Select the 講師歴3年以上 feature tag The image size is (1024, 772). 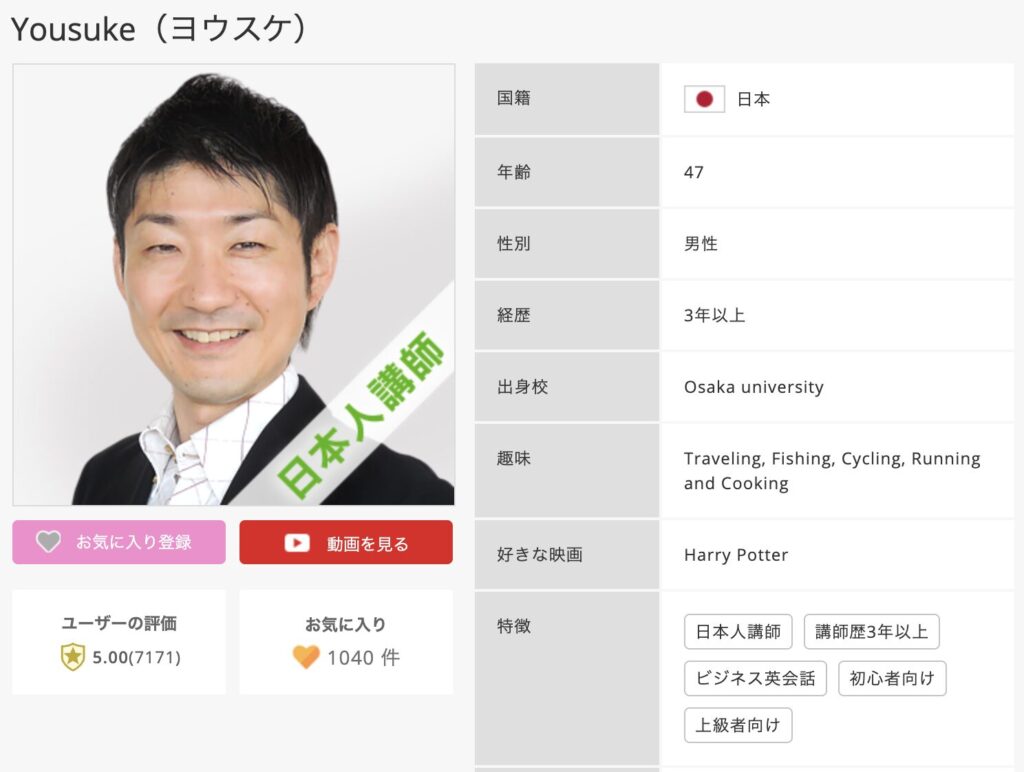(x=871, y=632)
